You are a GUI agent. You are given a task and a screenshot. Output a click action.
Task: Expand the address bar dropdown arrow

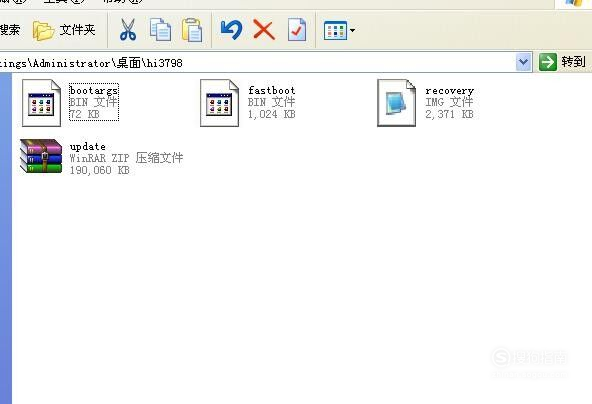point(523,62)
